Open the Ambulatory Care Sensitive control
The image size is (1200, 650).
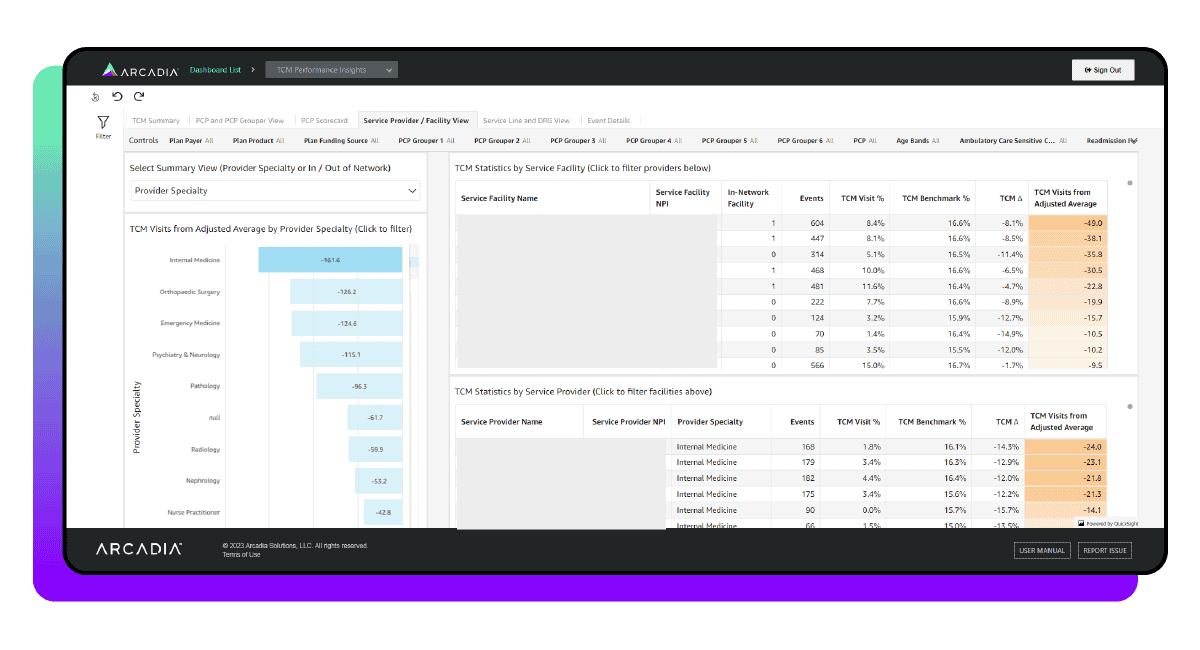point(1013,141)
